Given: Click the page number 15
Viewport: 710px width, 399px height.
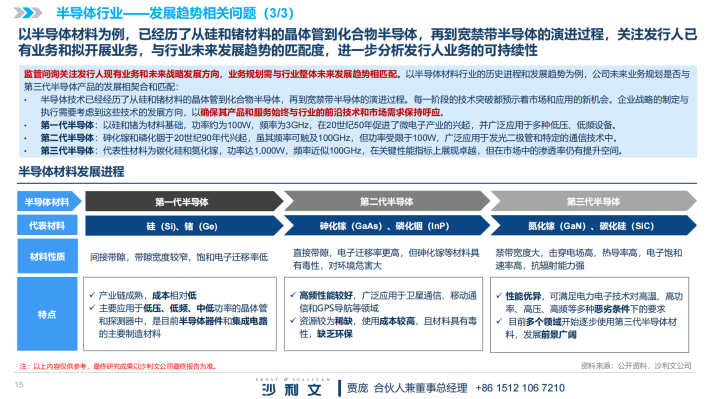Looking at the screenshot, I should coord(19,385).
